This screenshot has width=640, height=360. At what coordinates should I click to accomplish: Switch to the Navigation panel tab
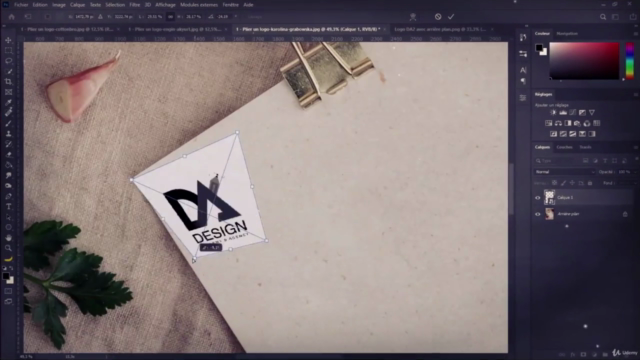567,33
